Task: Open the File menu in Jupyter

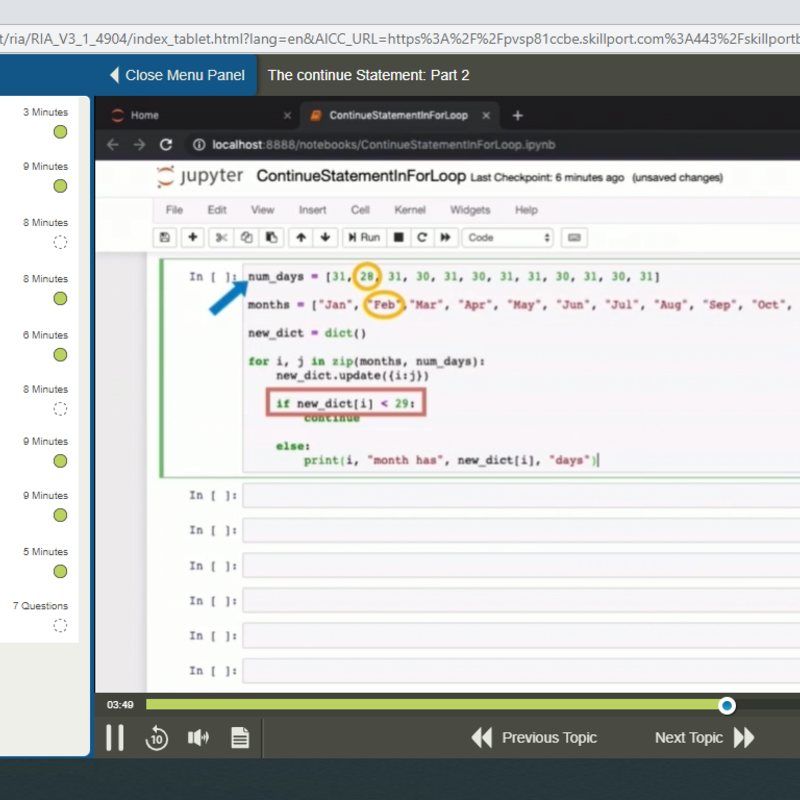Action: [174, 210]
